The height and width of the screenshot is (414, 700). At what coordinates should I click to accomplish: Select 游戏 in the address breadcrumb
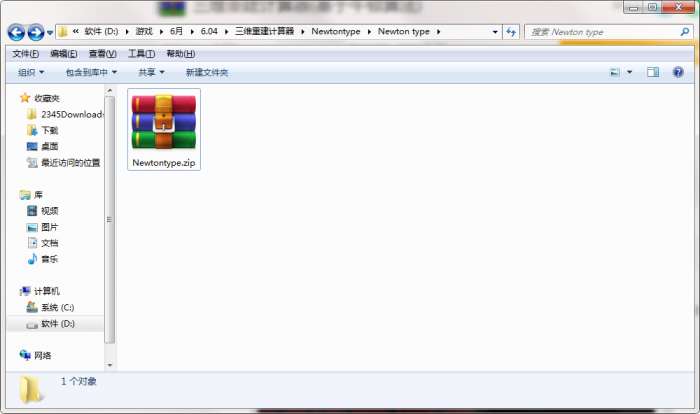(x=144, y=31)
